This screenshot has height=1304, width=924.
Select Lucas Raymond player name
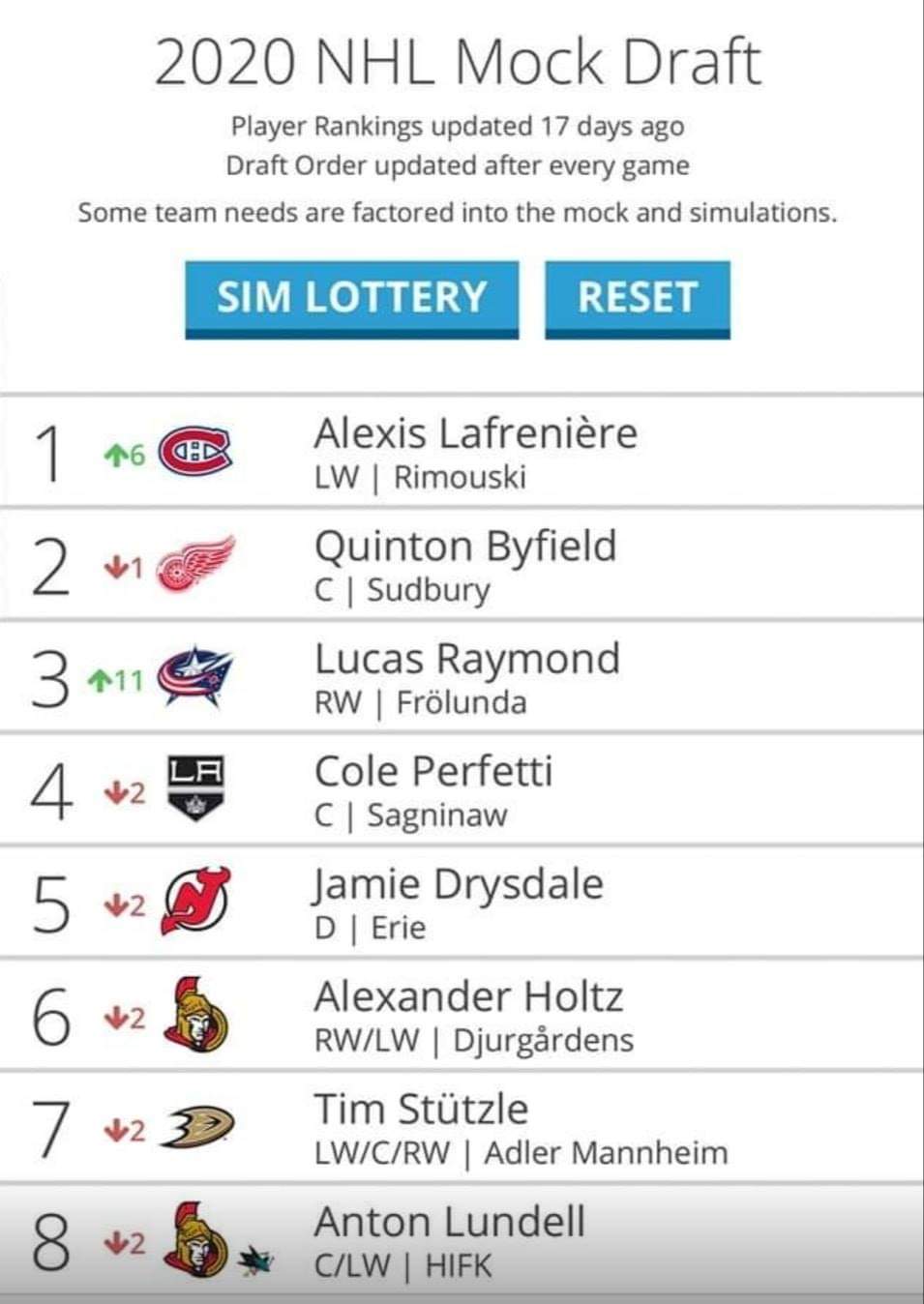point(467,660)
